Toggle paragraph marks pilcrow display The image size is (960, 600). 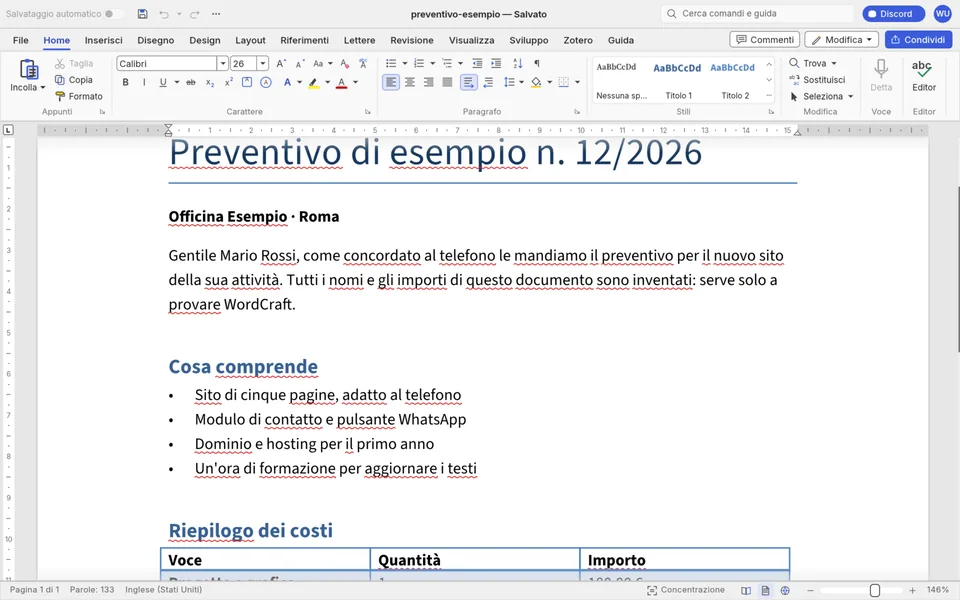537,63
